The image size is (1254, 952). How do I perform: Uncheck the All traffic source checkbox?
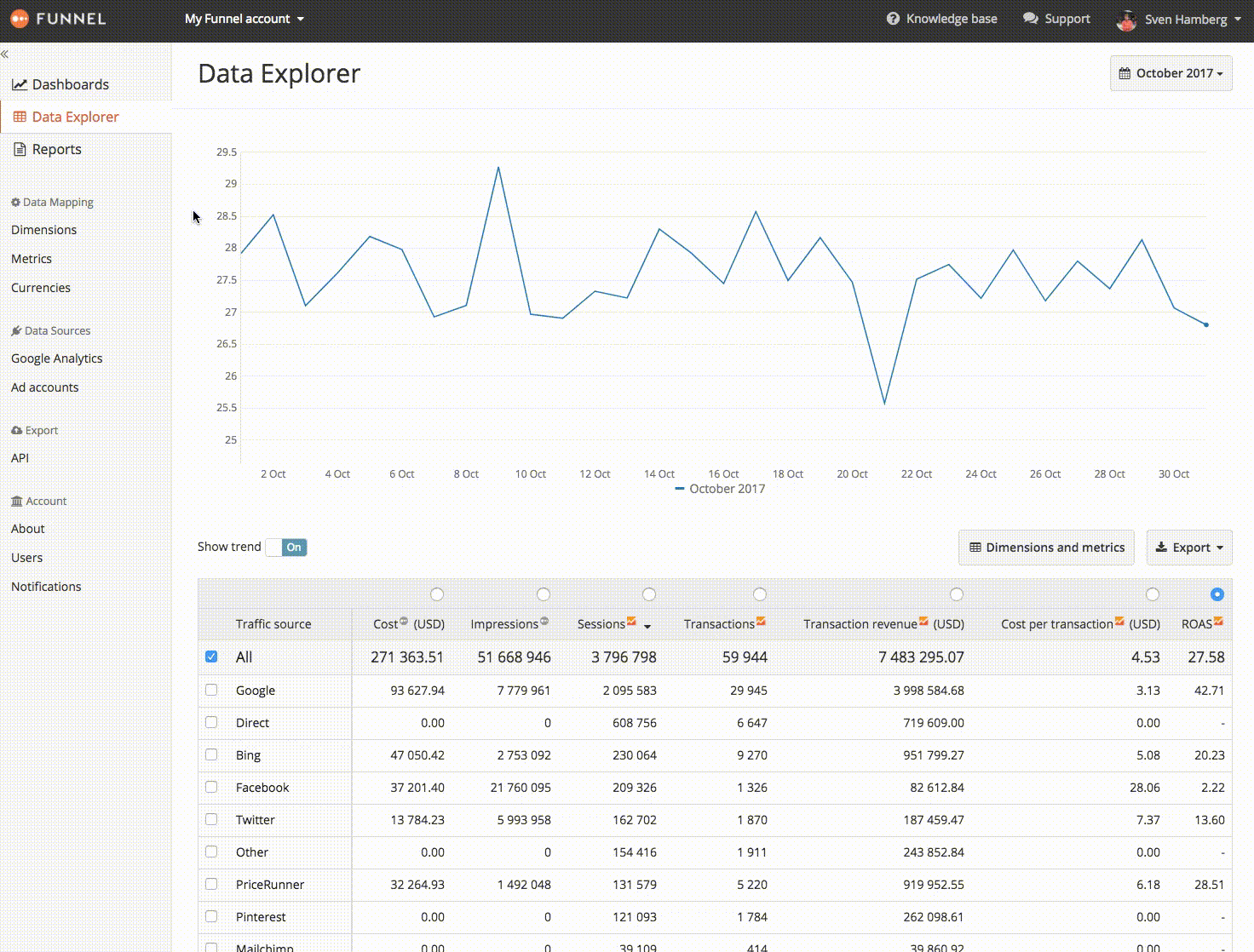tap(211, 657)
